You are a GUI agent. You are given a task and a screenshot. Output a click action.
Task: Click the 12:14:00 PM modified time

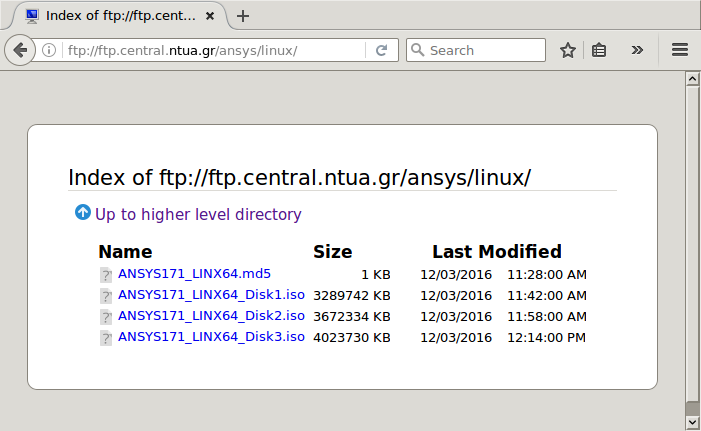pos(546,338)
